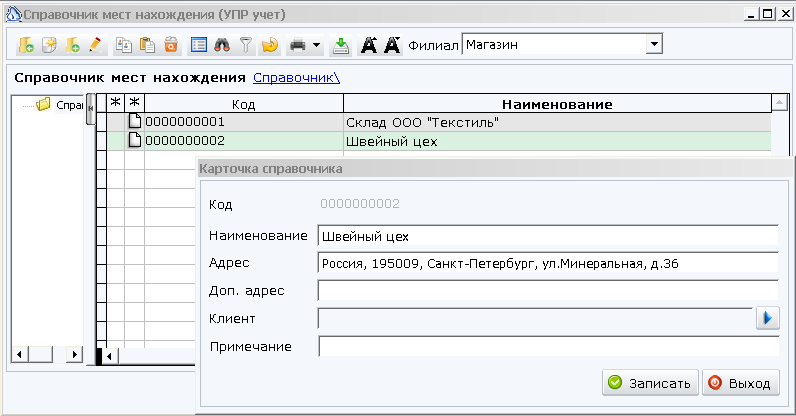
Task: Open the Филиал dropdown list
Action: click(x=654, y=45)
